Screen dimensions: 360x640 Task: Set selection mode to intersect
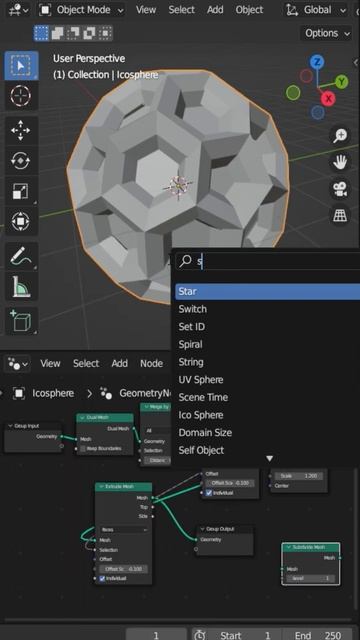105,33
